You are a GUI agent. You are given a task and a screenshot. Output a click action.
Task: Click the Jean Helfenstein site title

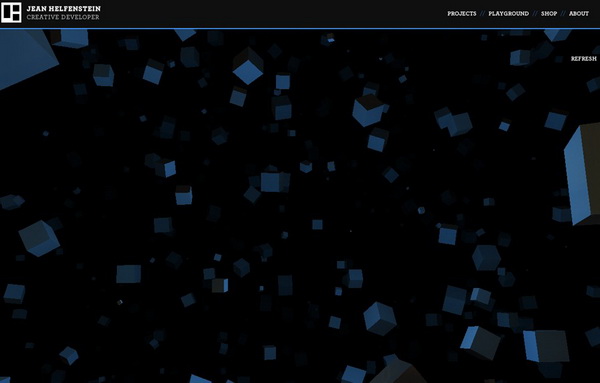tap(64, 8)
